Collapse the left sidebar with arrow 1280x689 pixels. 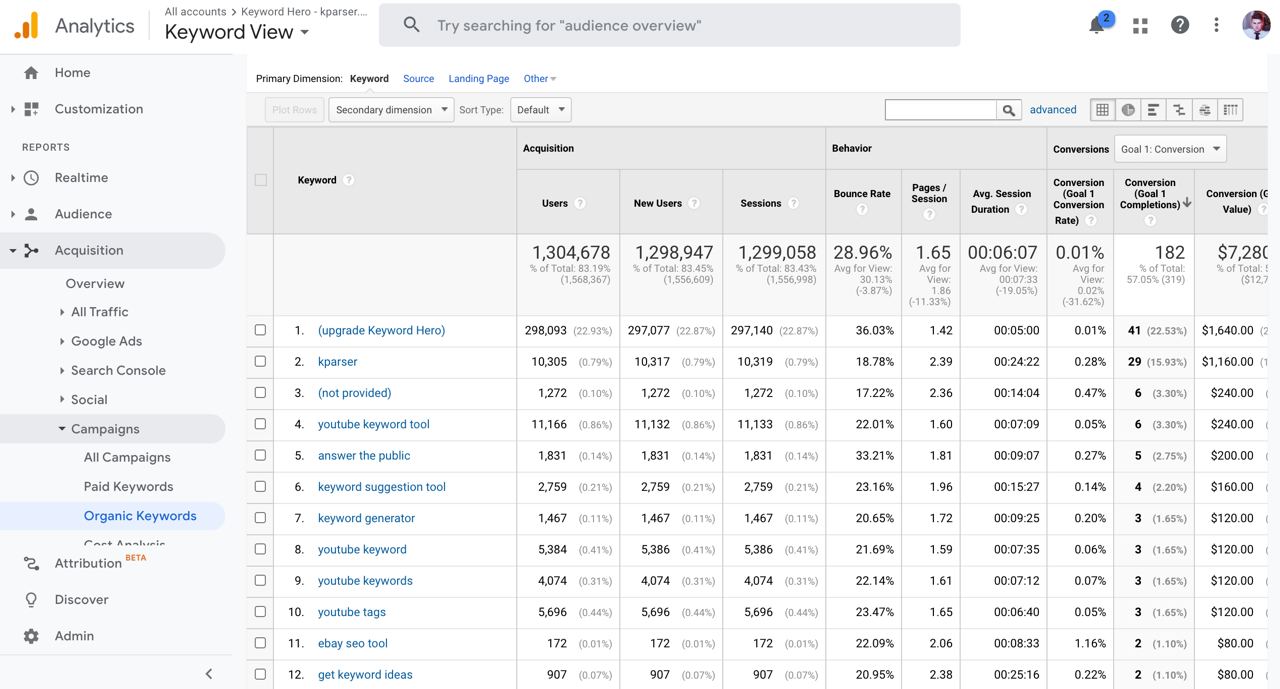coord(208,674)
